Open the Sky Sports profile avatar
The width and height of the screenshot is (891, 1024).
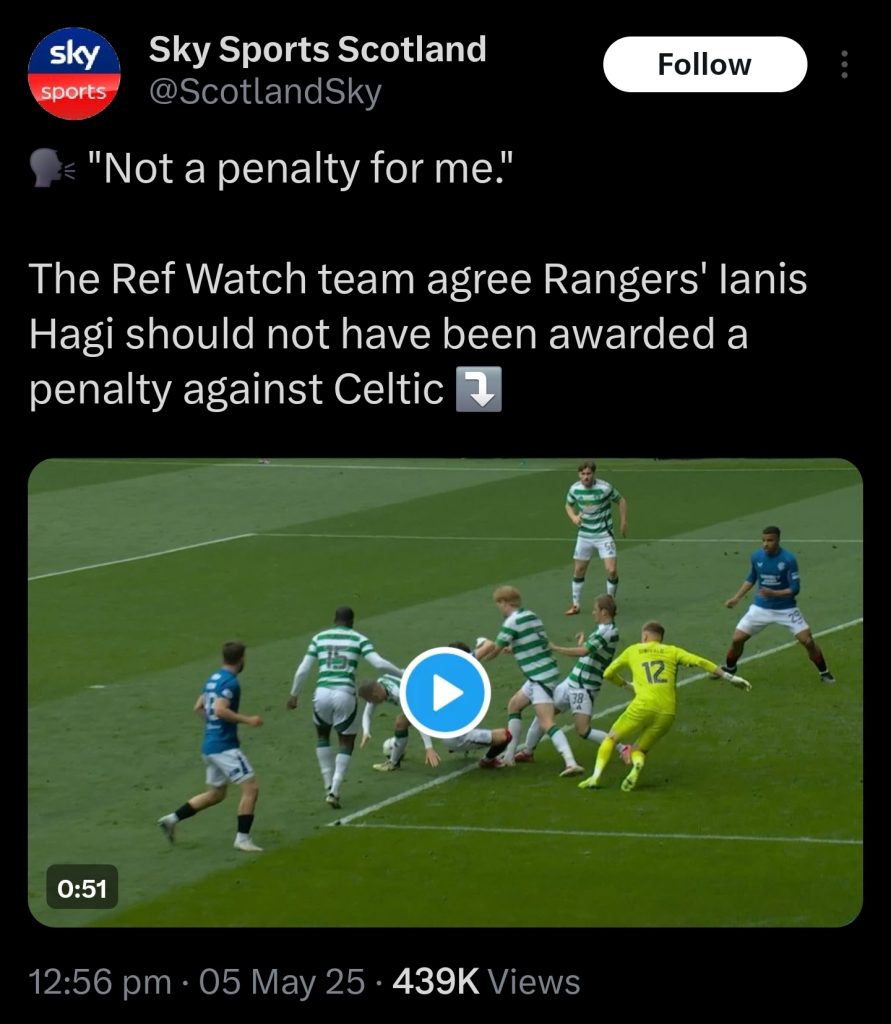point(74,73)
